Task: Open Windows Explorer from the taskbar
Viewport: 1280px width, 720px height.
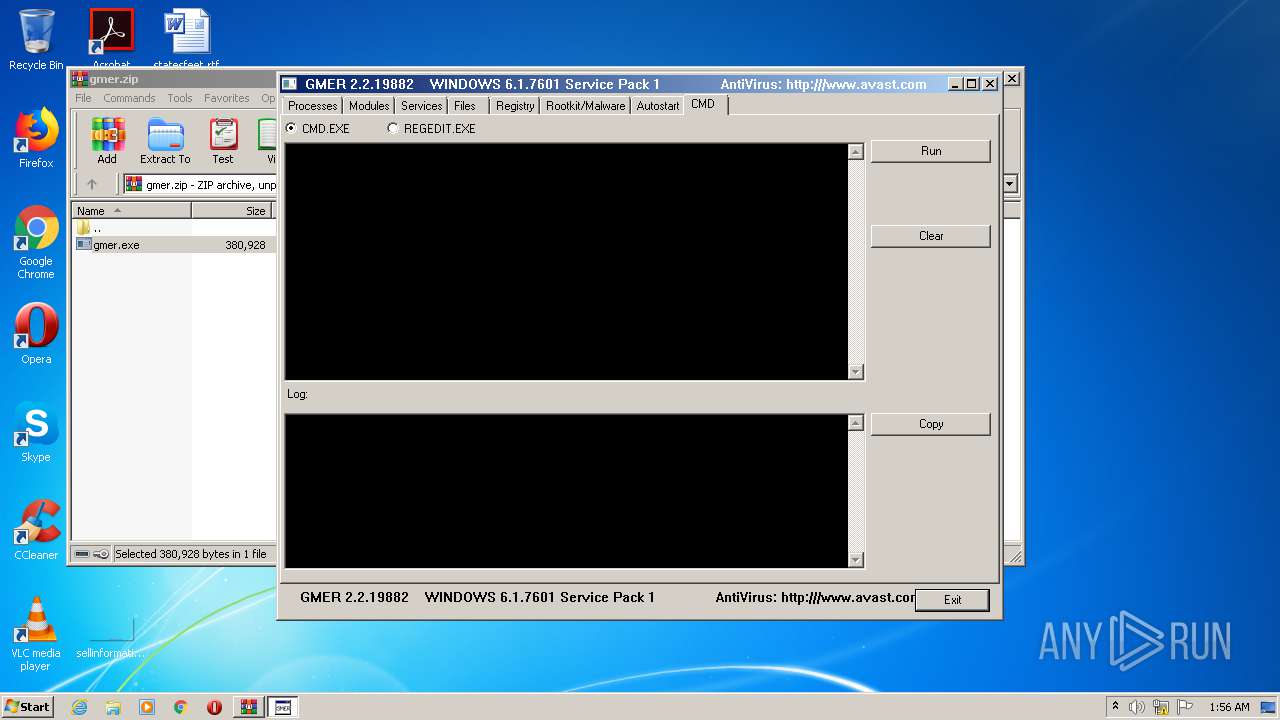Action: [113, 707]
